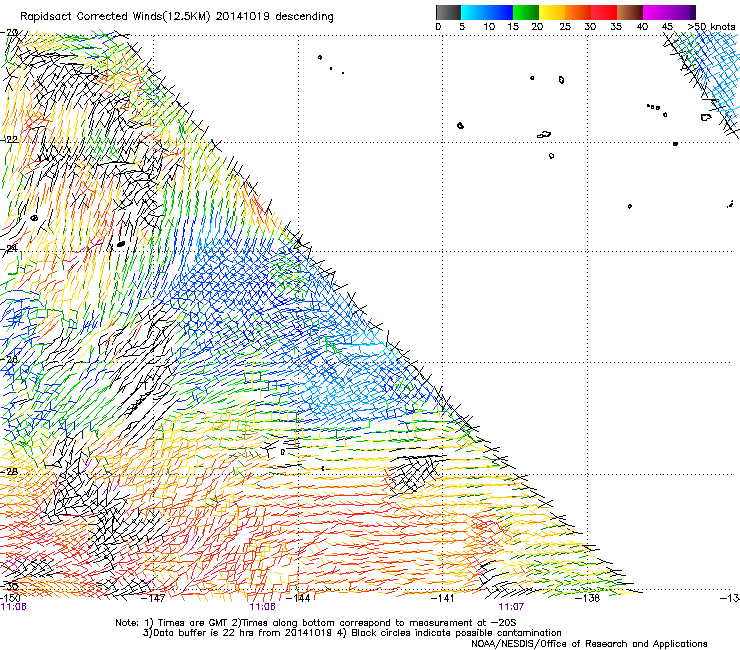
Task: Click the '-141' longitude axis label
Action: (x=442, y=598)
